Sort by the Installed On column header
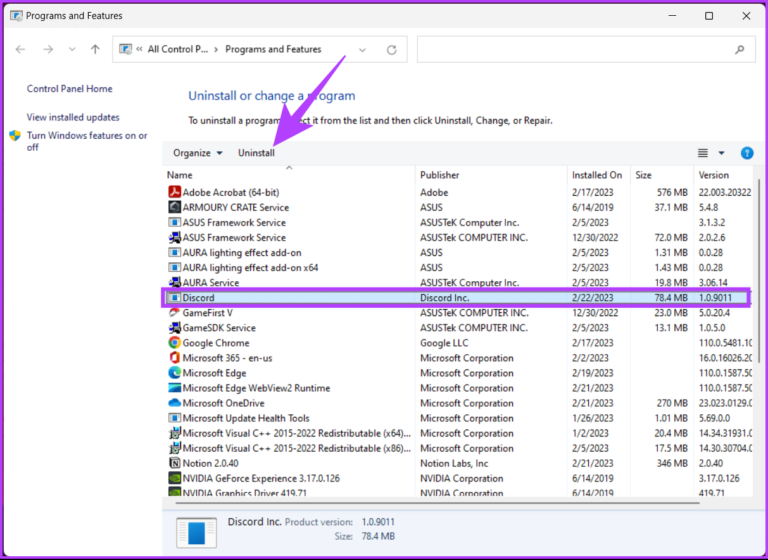Viewport: 768px width, 560px height. (x=599, y=175)
